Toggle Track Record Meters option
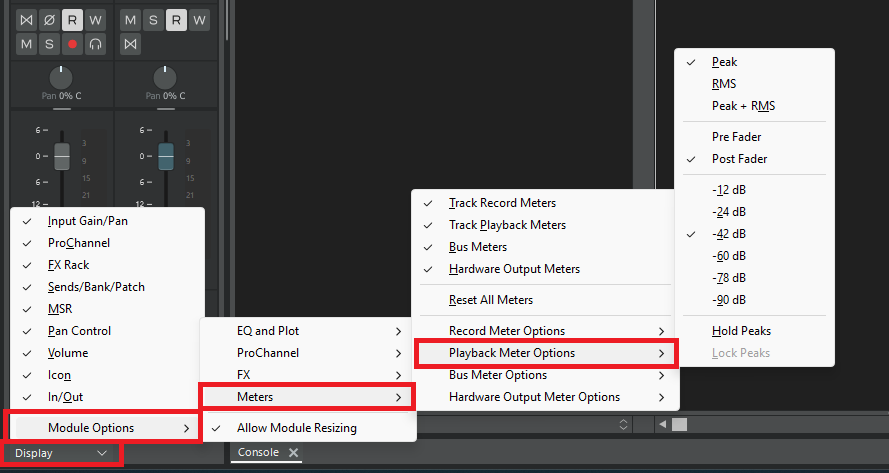Viewport: 889px width, 473px height. click(502, 203)
